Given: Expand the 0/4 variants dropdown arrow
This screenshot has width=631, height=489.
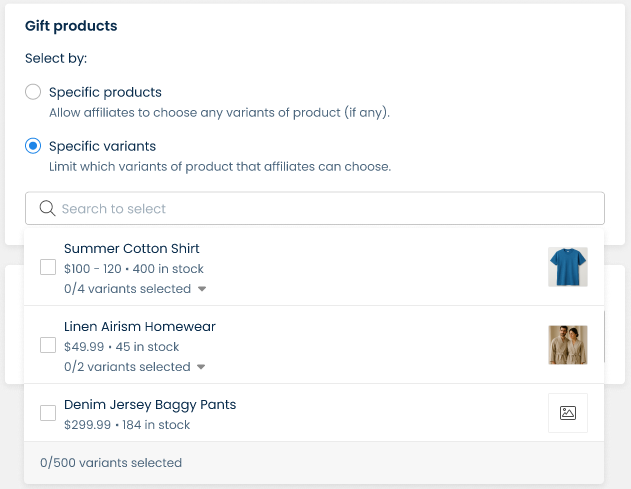Looking at the screenshot, I should [201, 289].
